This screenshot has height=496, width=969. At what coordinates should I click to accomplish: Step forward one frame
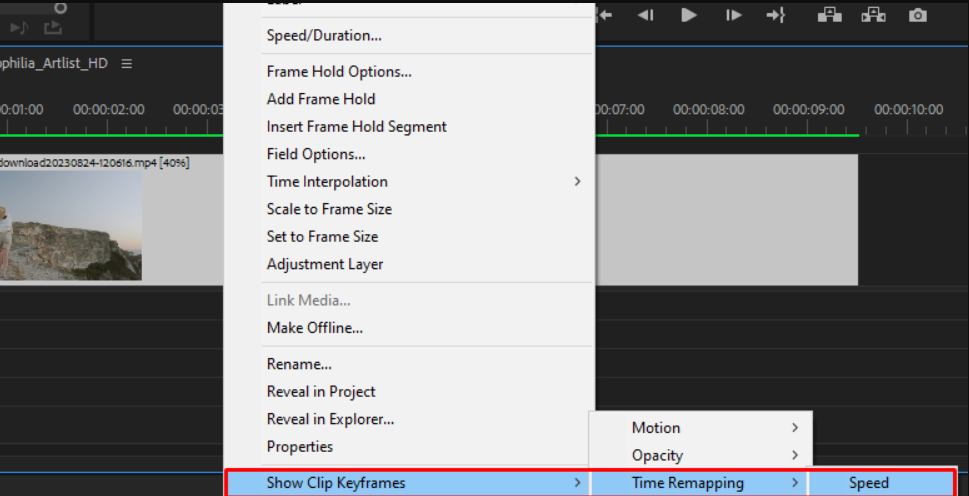[x=733, y=15]
